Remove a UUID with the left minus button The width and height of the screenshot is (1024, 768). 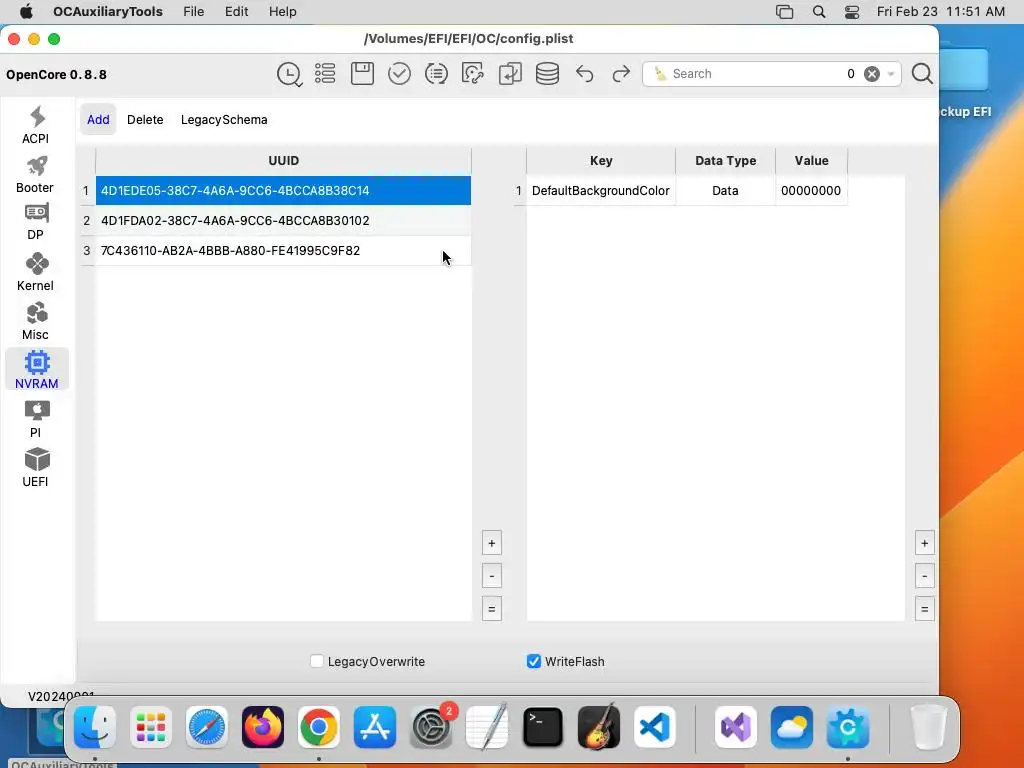[492, 576]
